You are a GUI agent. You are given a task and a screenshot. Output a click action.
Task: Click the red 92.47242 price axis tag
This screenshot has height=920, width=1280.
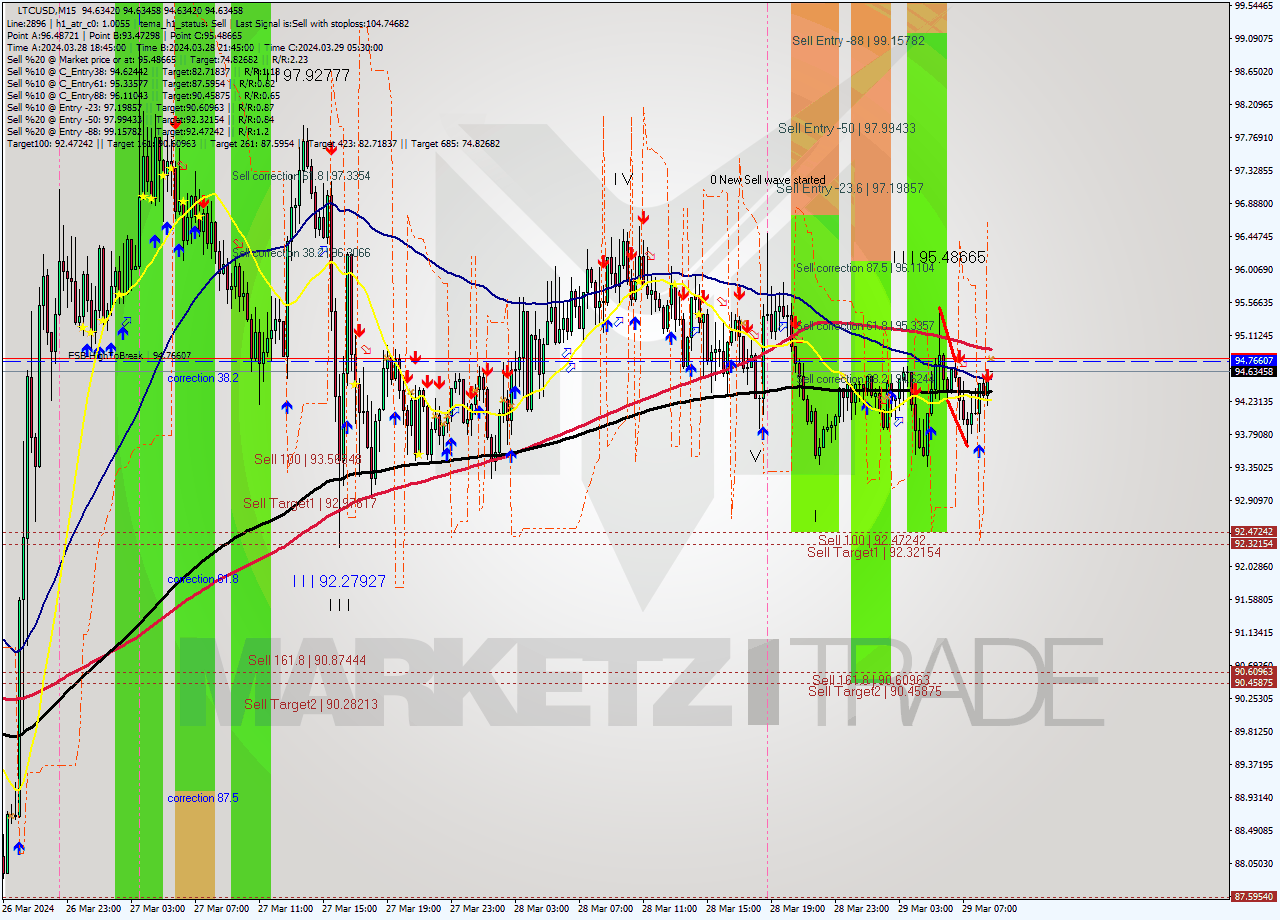pos(1254,532)
